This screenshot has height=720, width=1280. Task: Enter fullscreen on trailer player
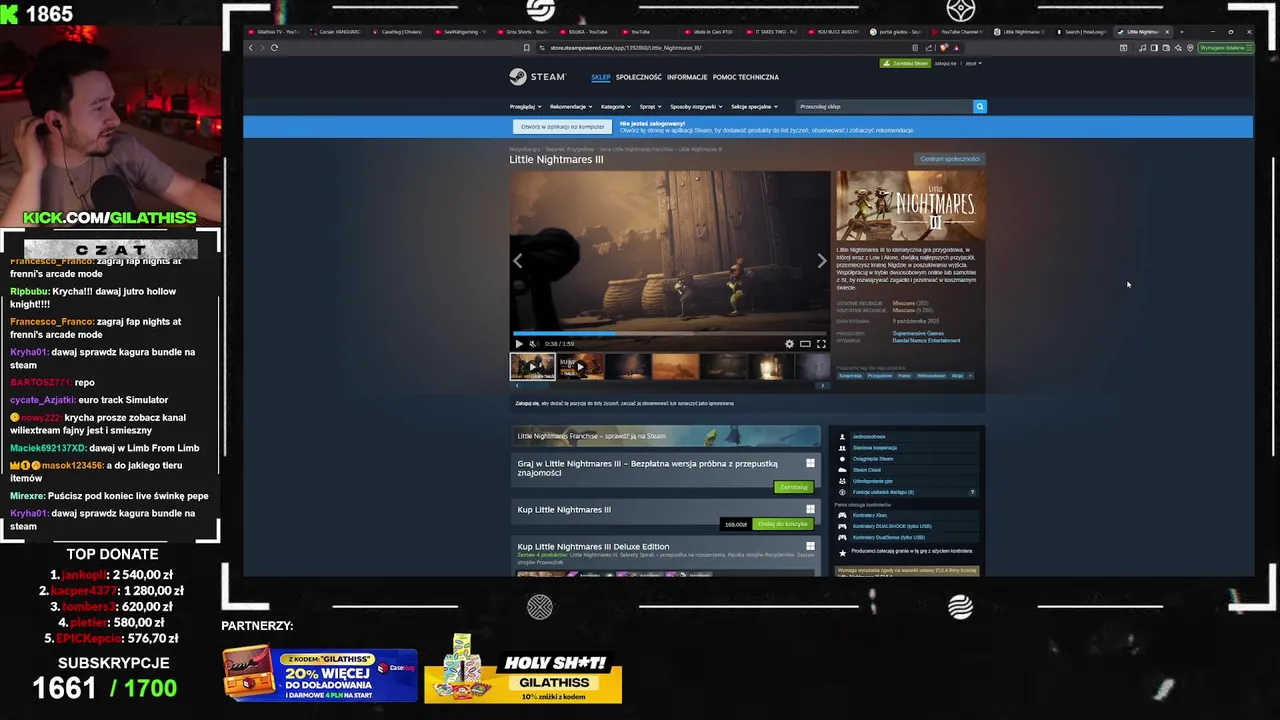tap(821, 344)
